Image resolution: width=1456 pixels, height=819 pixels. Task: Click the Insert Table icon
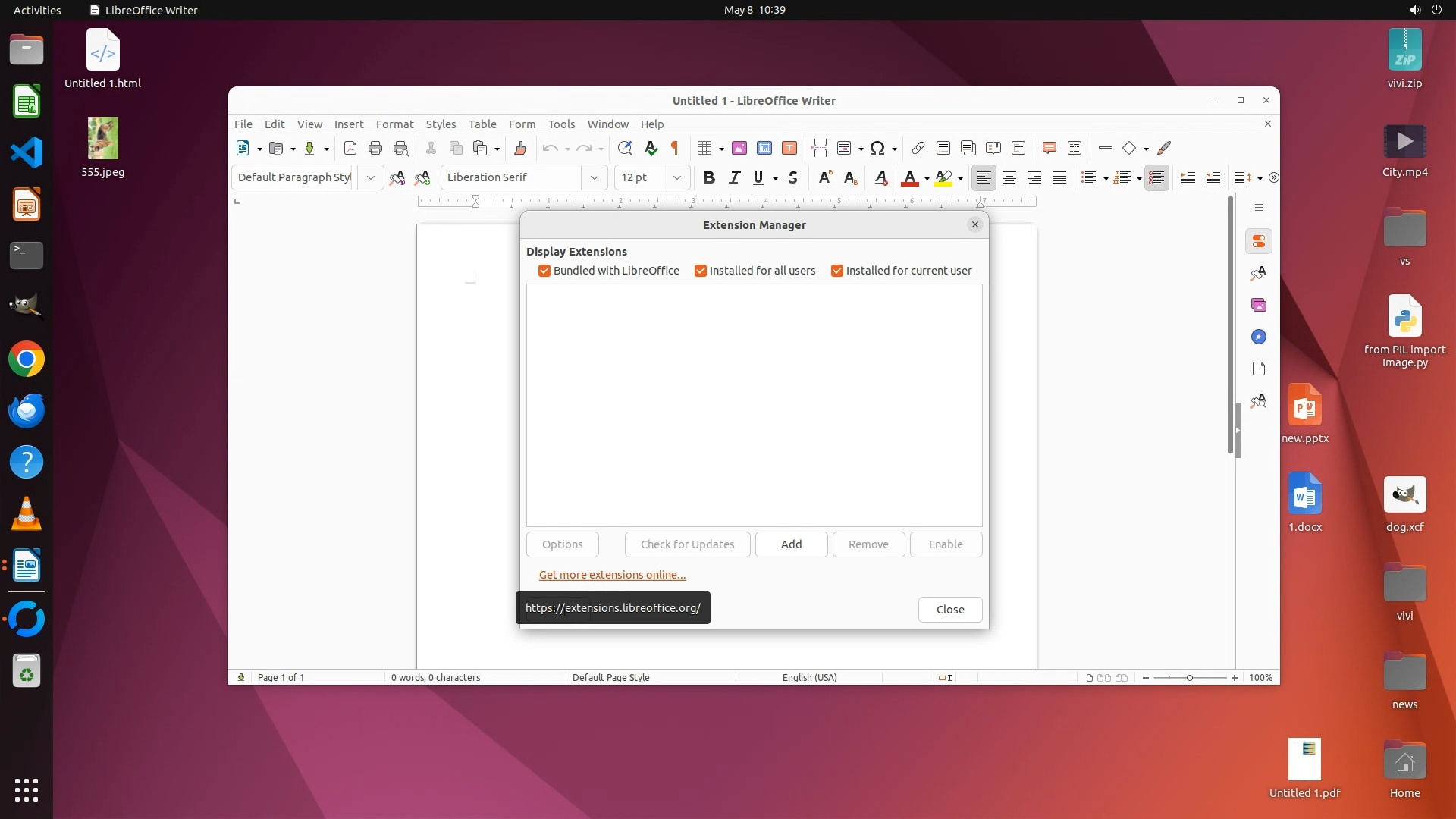tap(704, 148)
